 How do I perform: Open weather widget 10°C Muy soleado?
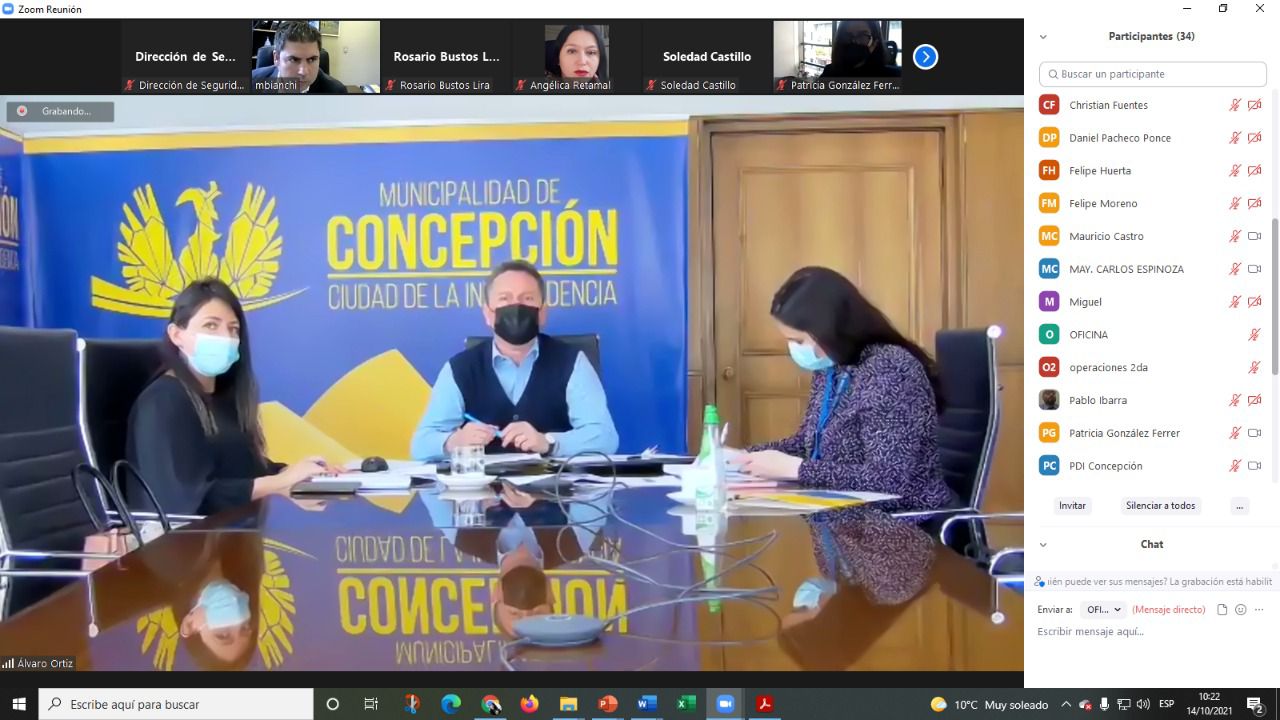[990, 704]
